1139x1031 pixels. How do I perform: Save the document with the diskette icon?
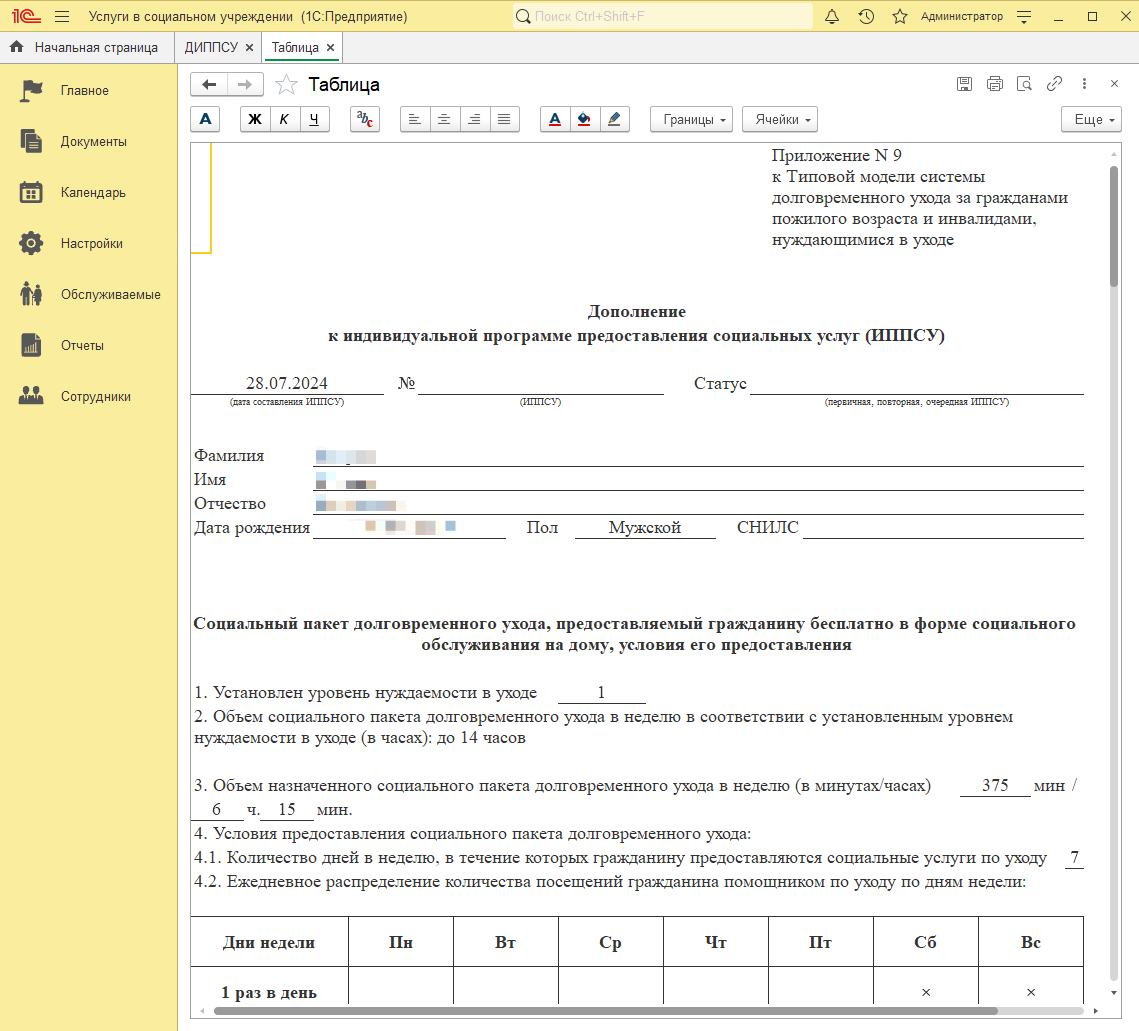(964, 84)
